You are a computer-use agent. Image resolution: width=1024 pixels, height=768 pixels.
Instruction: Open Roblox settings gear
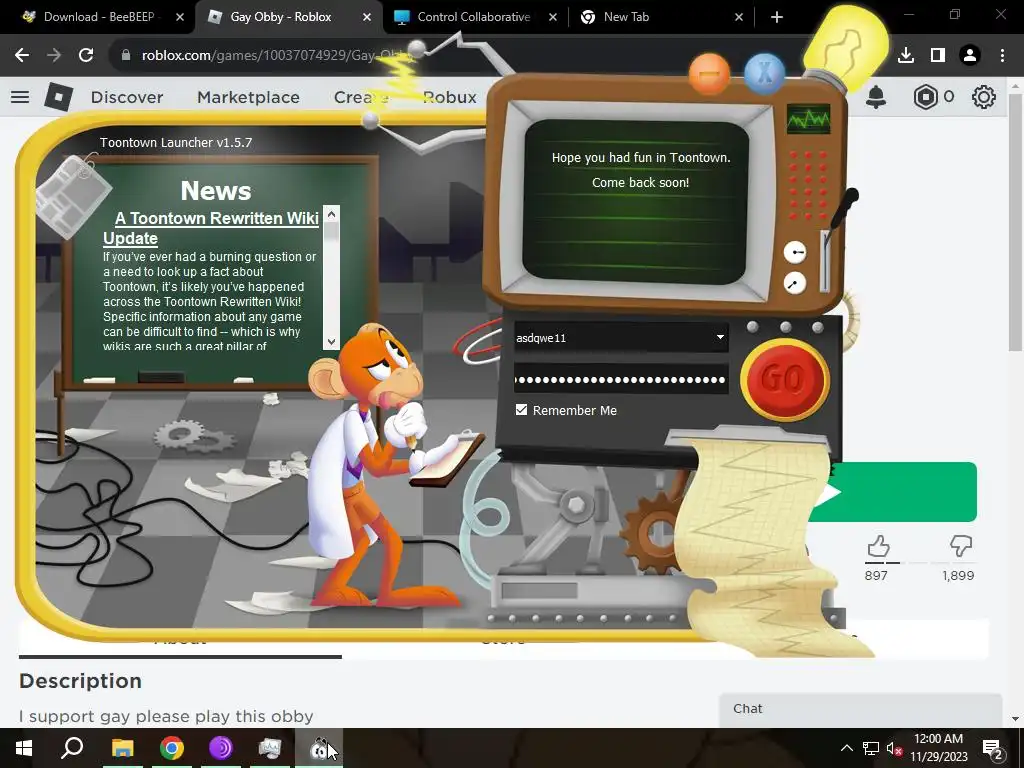(984, 97)
